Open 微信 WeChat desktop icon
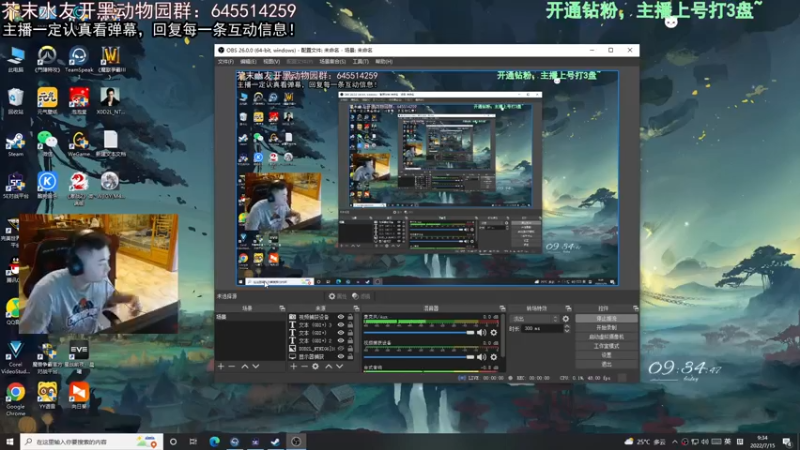The height and width of the screenshot is (450, 800). pos(47,143)
